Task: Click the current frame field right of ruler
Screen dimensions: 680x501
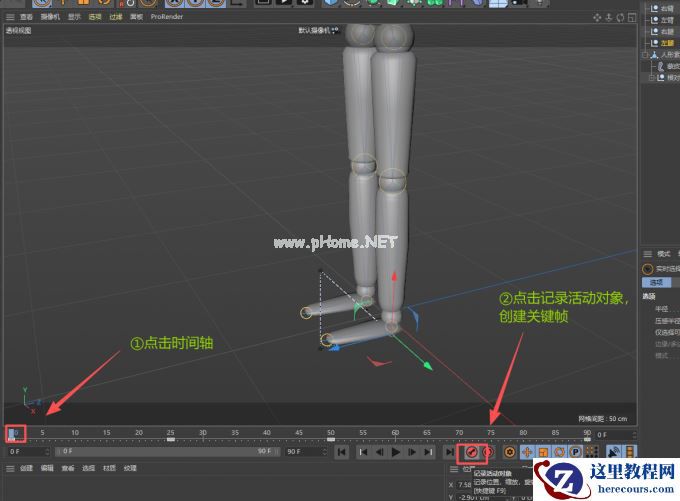Action: [614, 435]
